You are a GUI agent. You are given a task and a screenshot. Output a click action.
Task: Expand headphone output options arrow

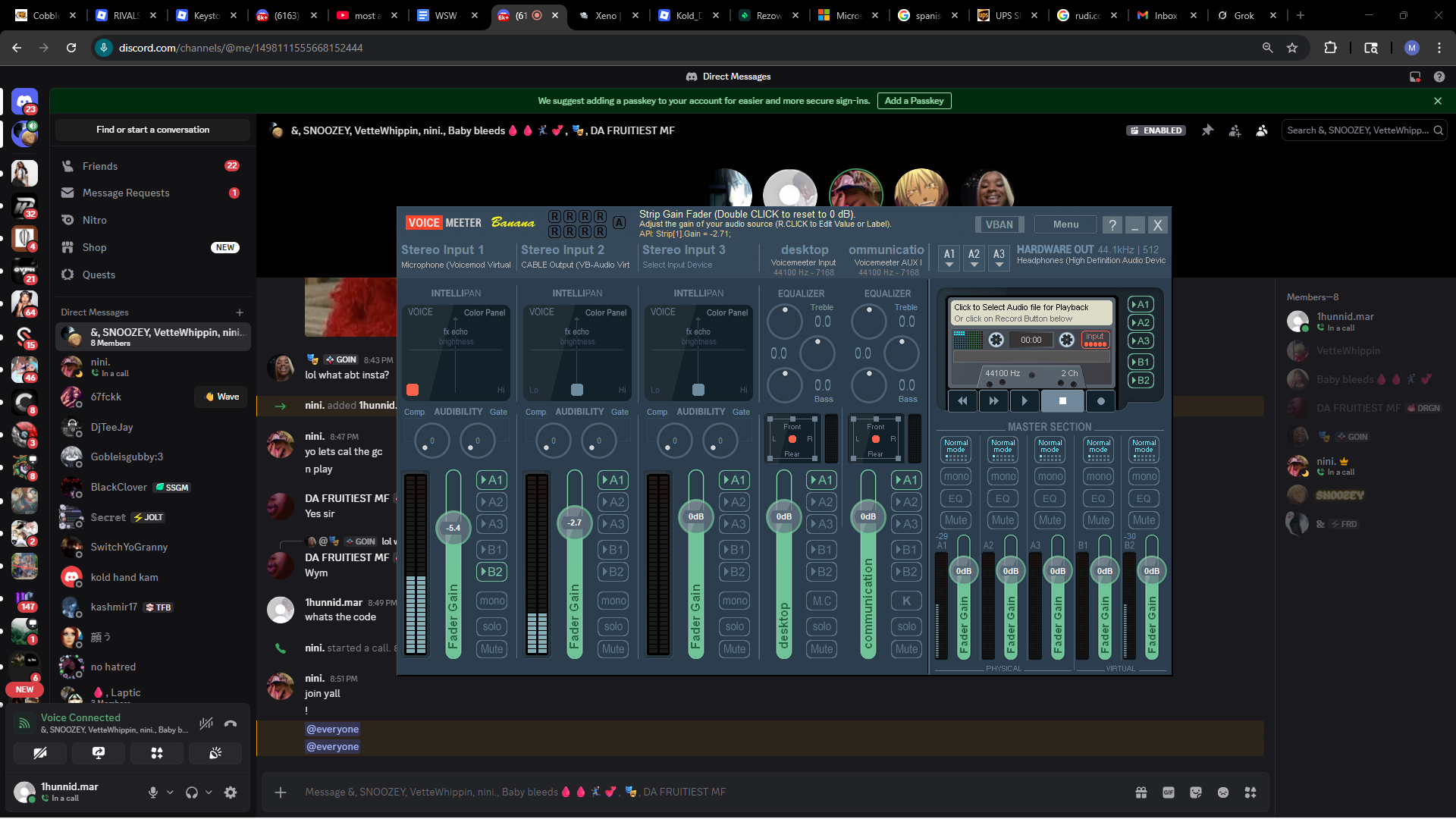(209, 792)
